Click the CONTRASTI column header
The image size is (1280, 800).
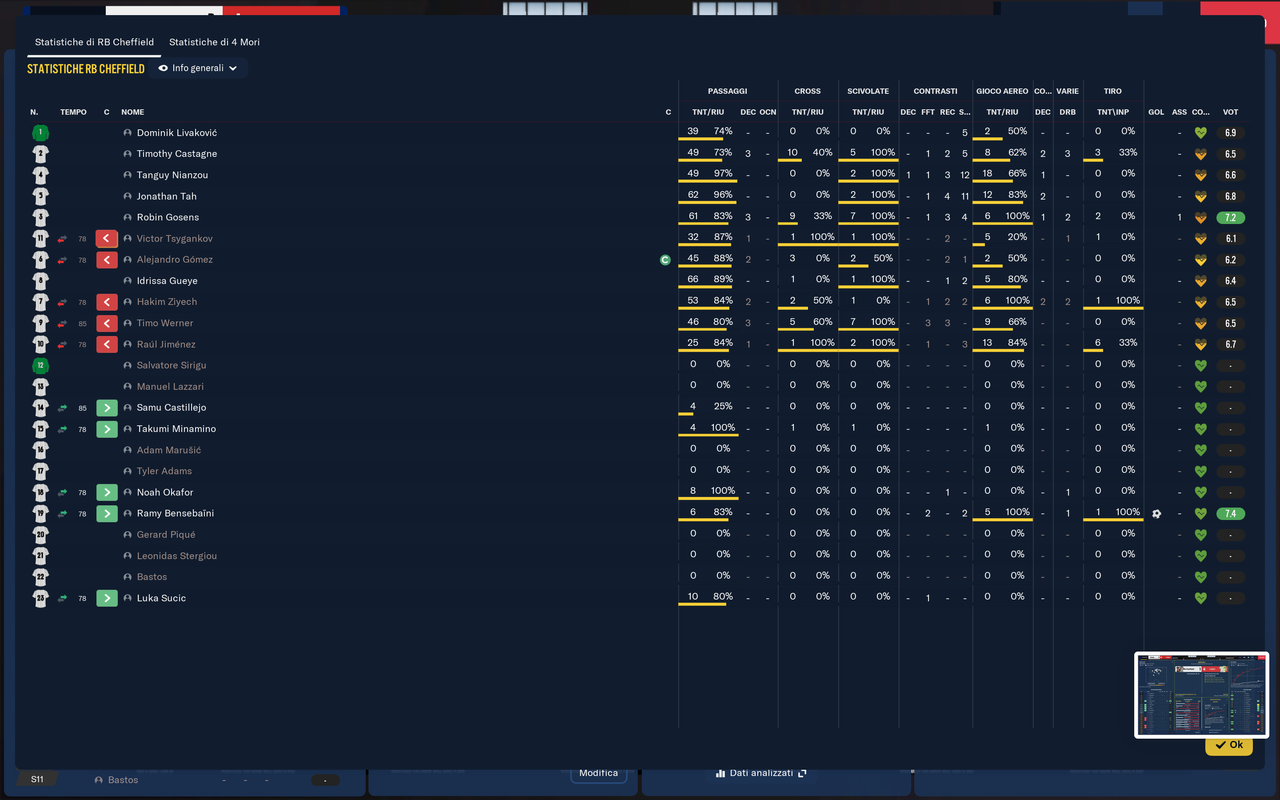[935, 91]
